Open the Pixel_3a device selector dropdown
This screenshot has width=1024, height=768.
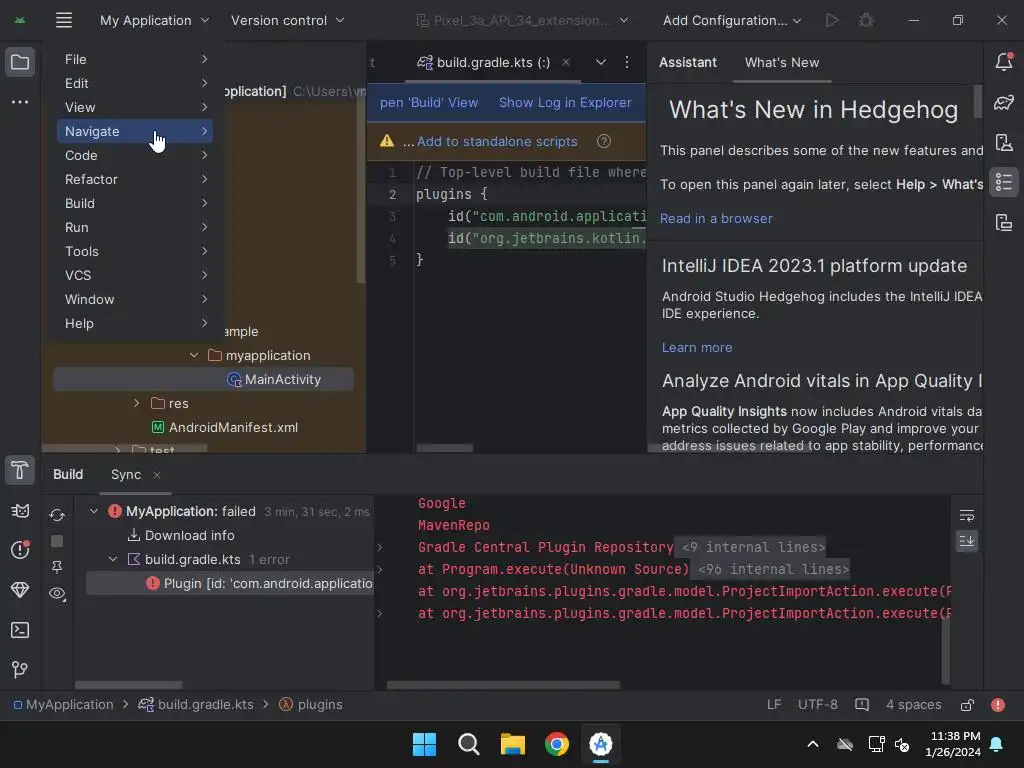pos(522,20)
